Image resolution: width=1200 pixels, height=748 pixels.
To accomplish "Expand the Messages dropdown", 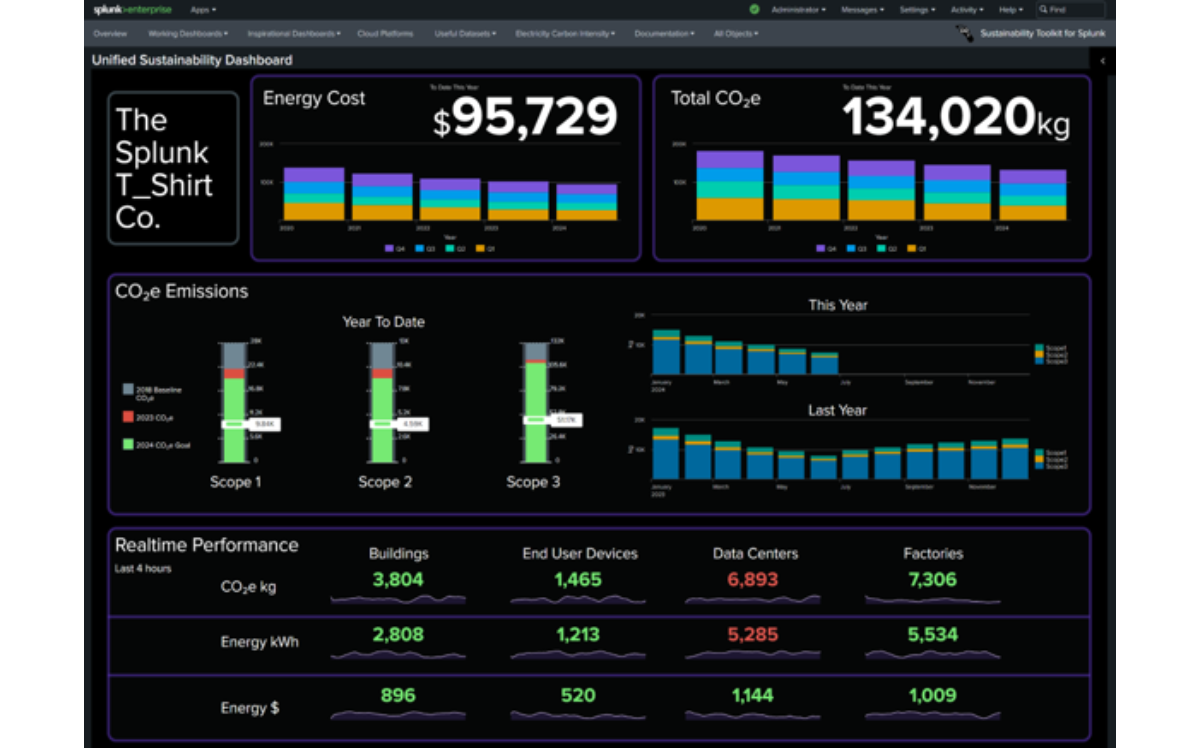I will pyautogui.click(x=863, y=9).
